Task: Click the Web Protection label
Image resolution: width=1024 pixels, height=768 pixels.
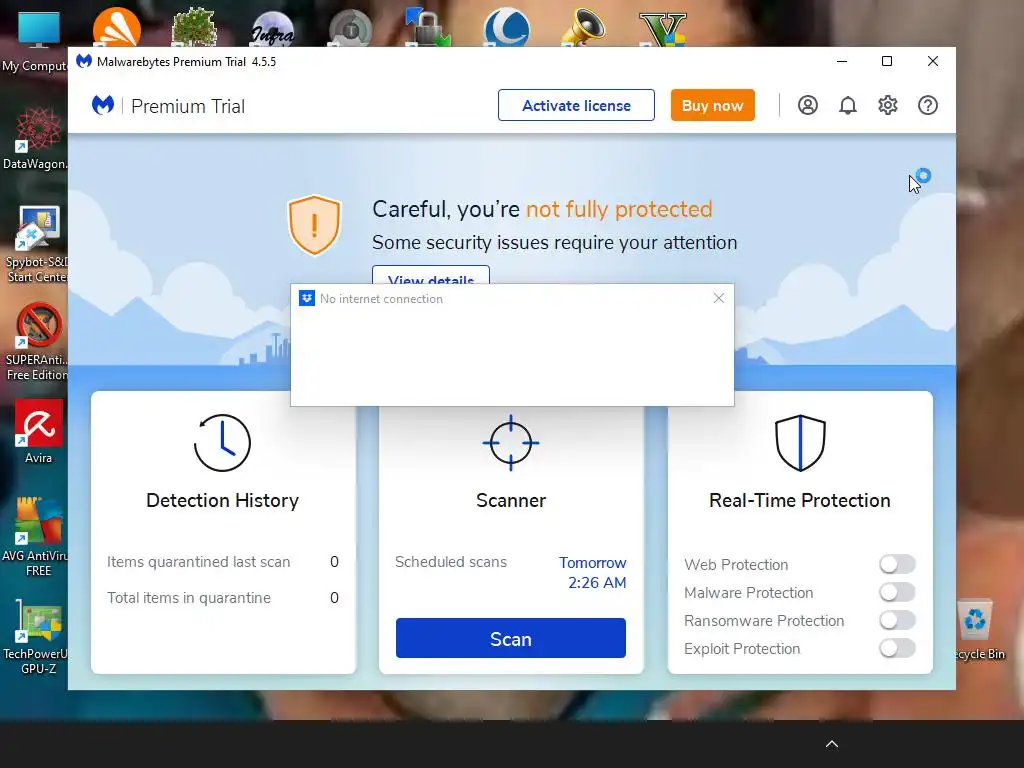Action: (736, 564)
